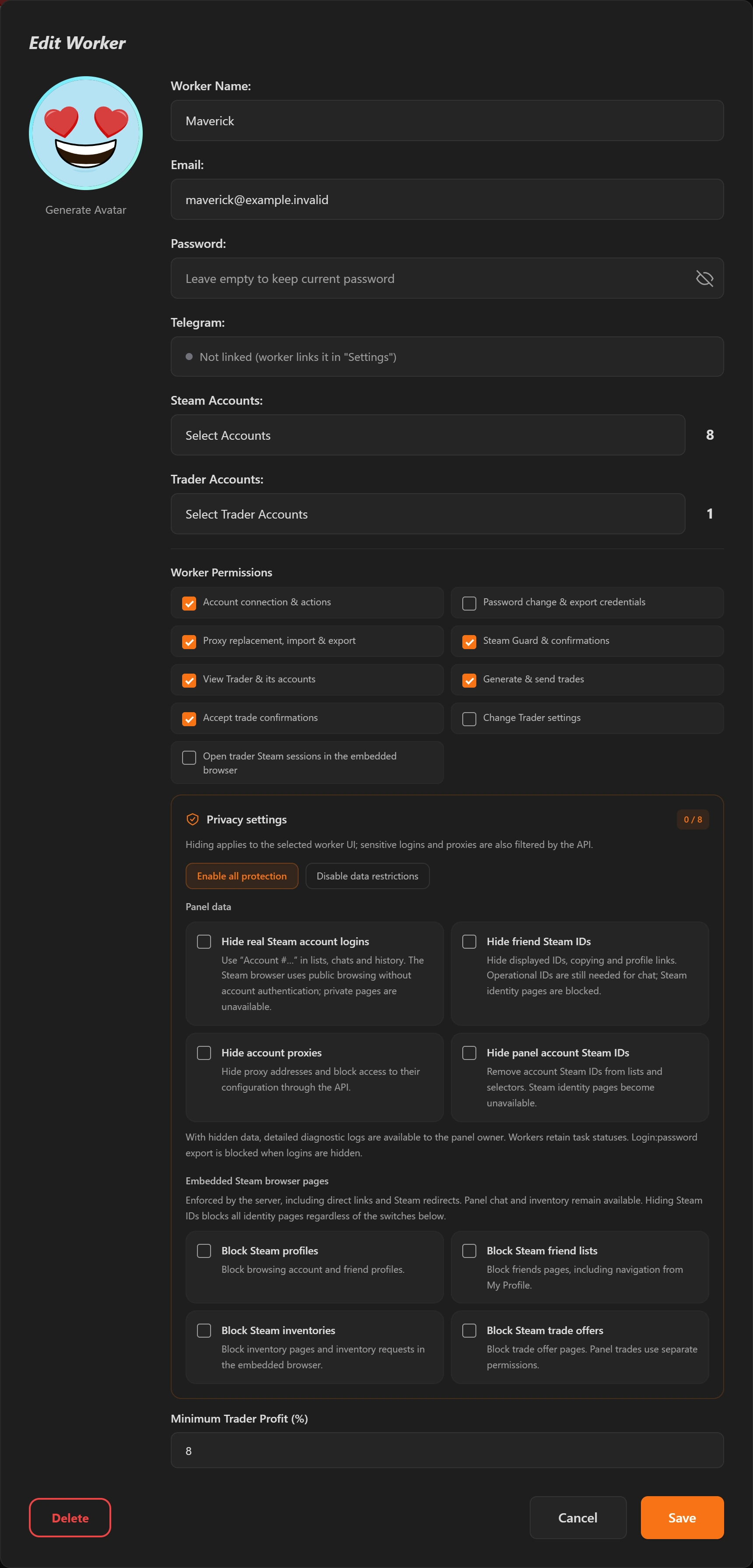The width and height of the screenshot is (753, 1568).
Task: Click Disable data restrictions button
Action: pos(367,876)
